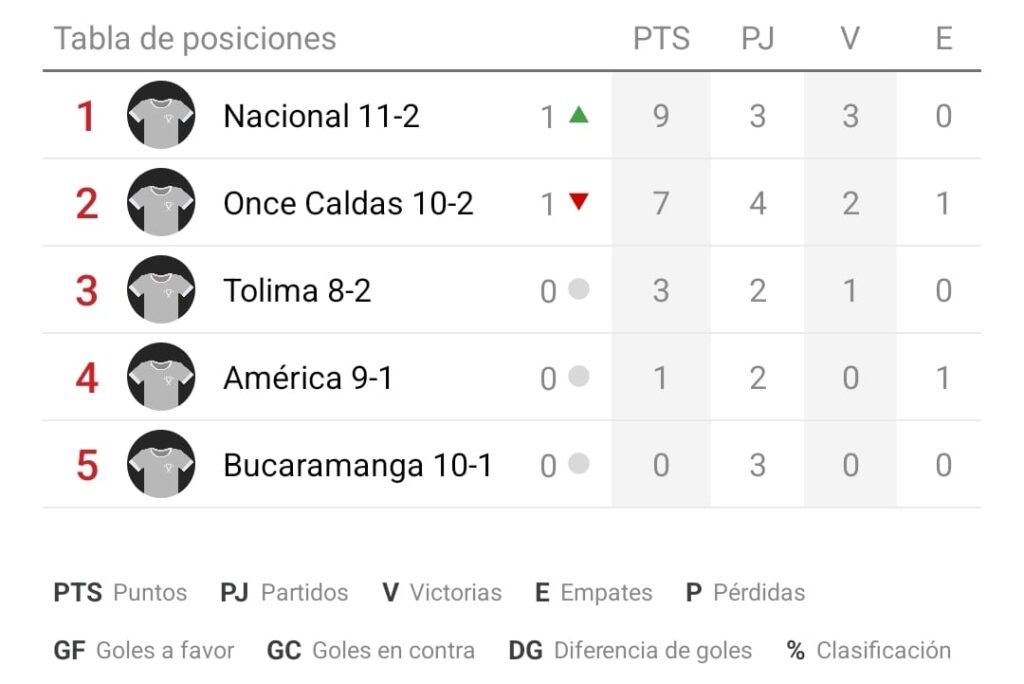The image size is (1024, 684).
Task: Click green up arrow beside Nacional
Action: tap(579, 115)
